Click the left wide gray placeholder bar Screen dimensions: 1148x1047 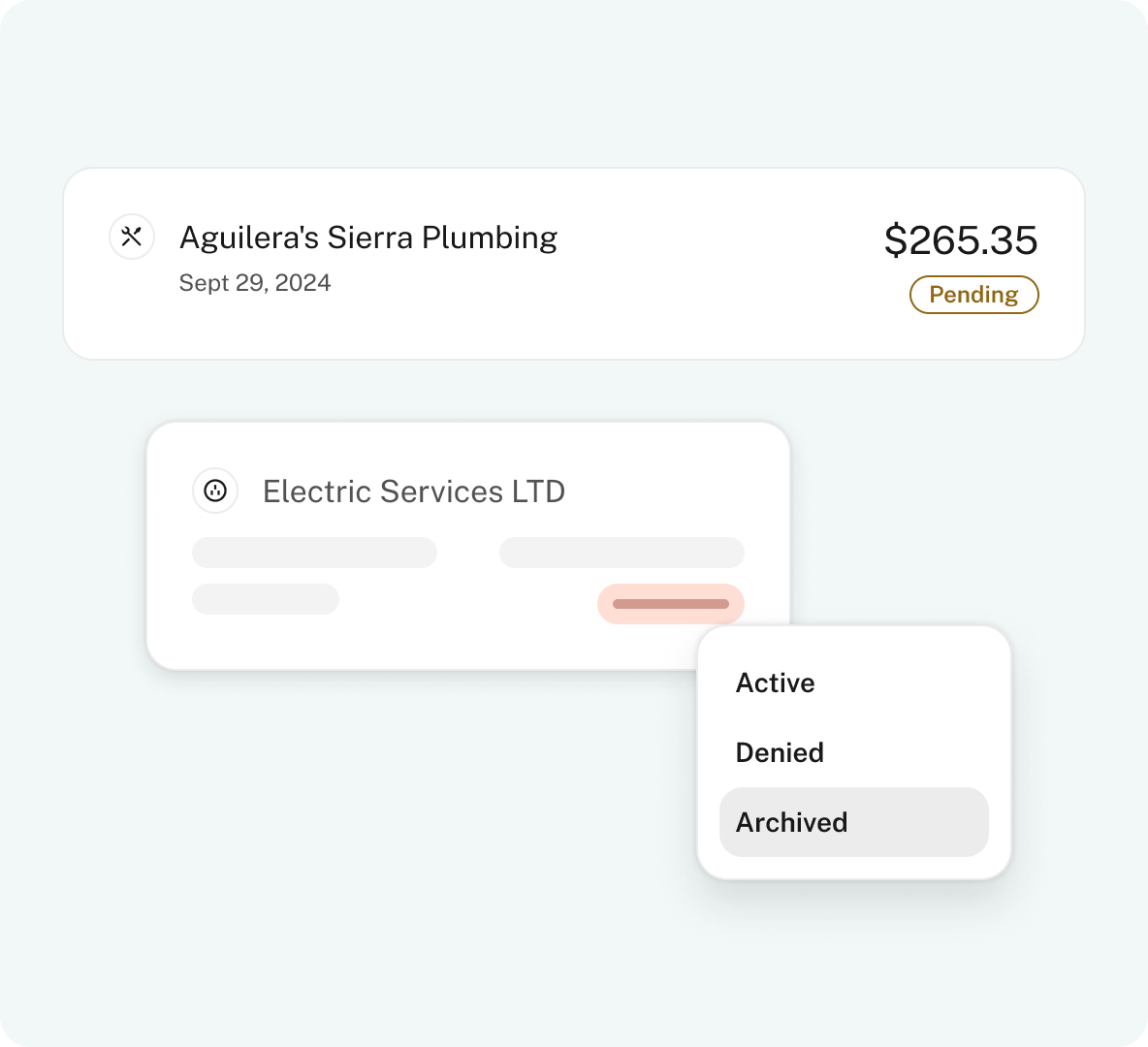point(315,553)
